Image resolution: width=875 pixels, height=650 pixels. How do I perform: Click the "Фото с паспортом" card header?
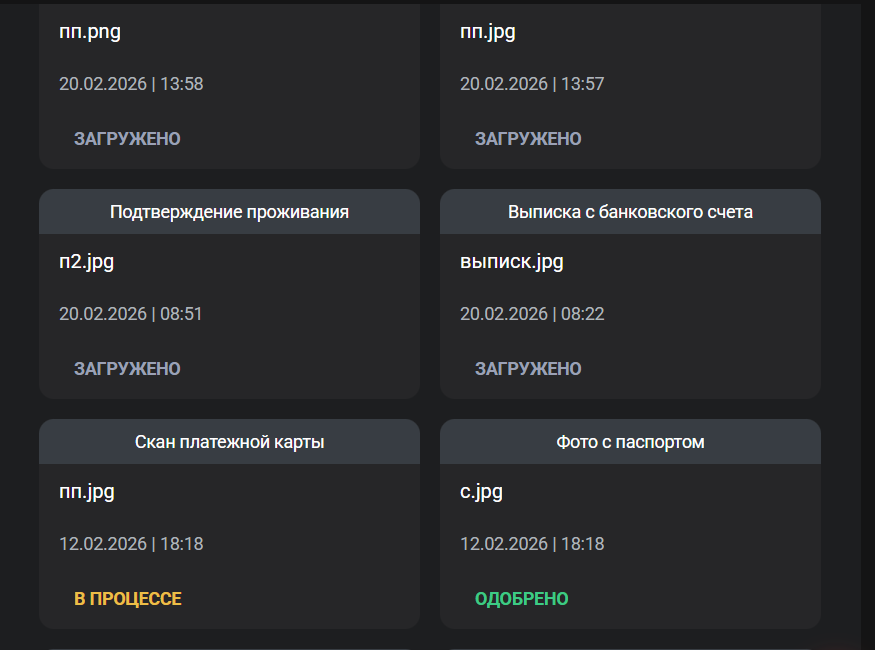[x=630, y=442]
